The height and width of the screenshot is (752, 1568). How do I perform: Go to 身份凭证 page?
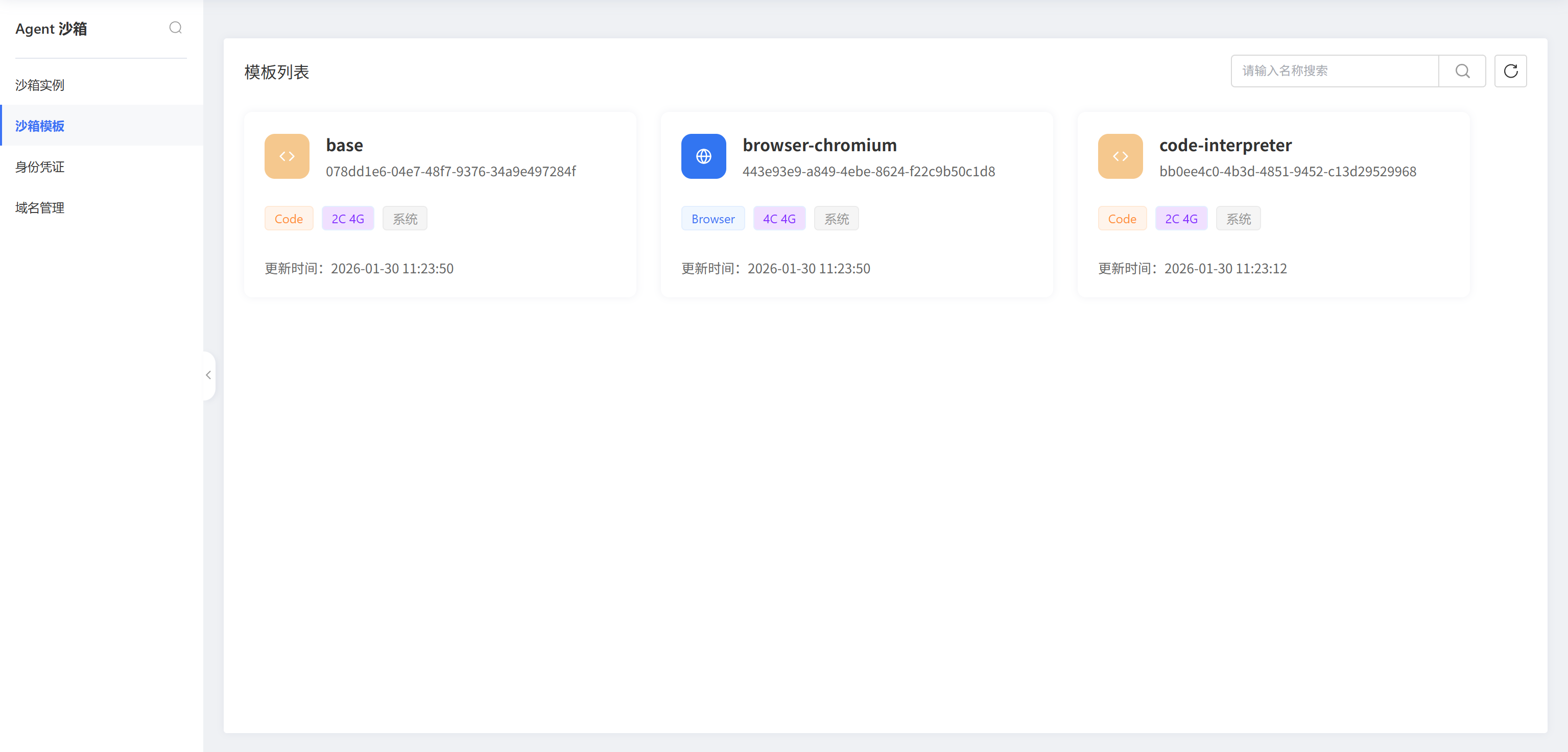(x=40, y=167)
